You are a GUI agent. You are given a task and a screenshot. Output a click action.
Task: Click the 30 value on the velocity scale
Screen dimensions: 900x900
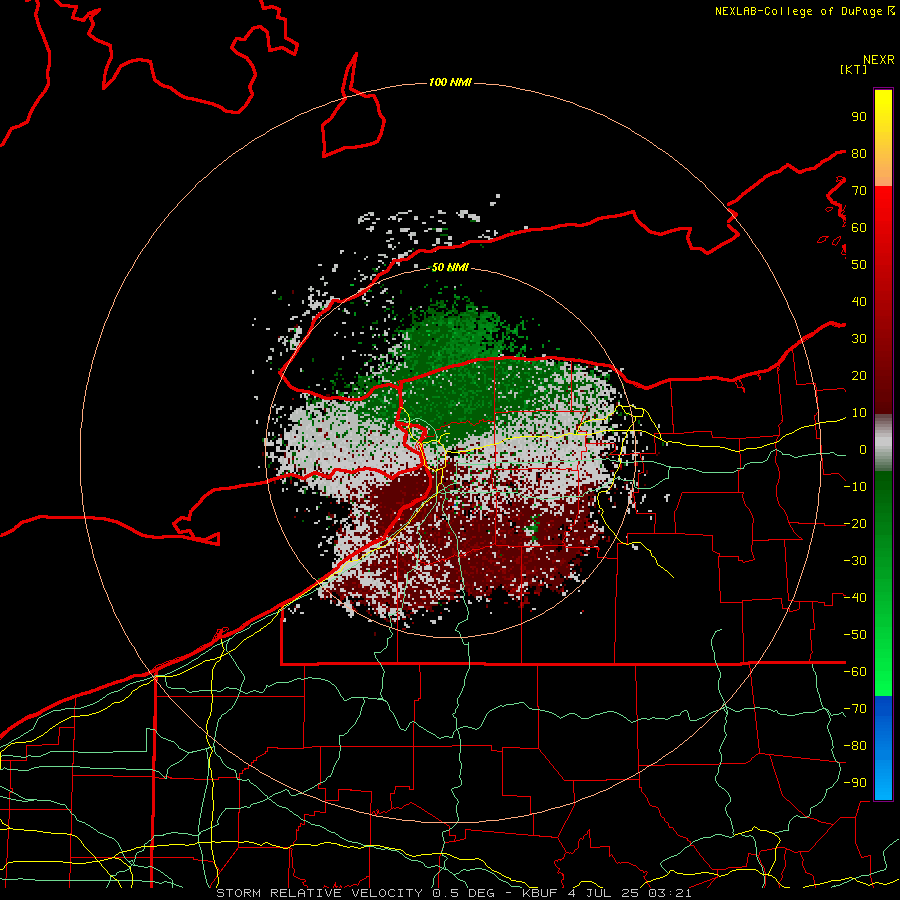pyautogui.click(x=859, y=339)
